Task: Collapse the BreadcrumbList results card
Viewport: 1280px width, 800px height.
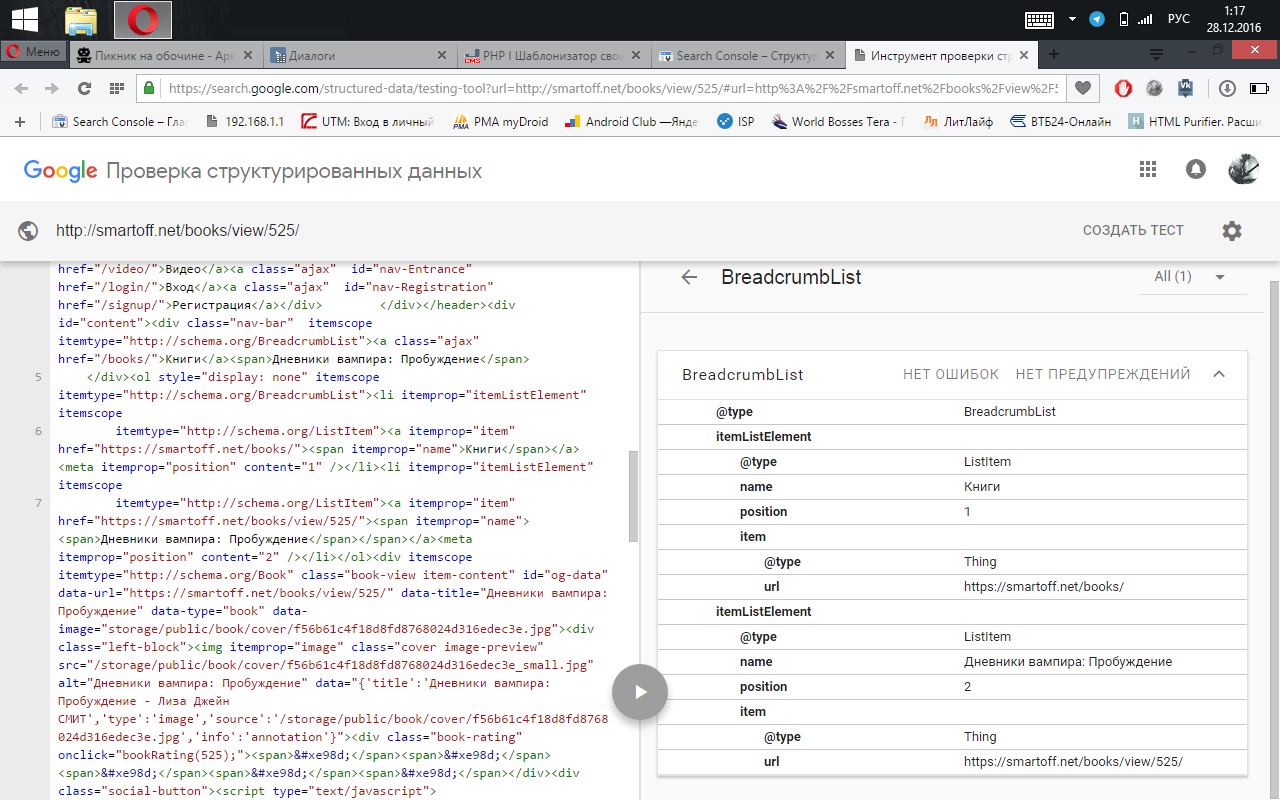Action: coord(1219,374)
